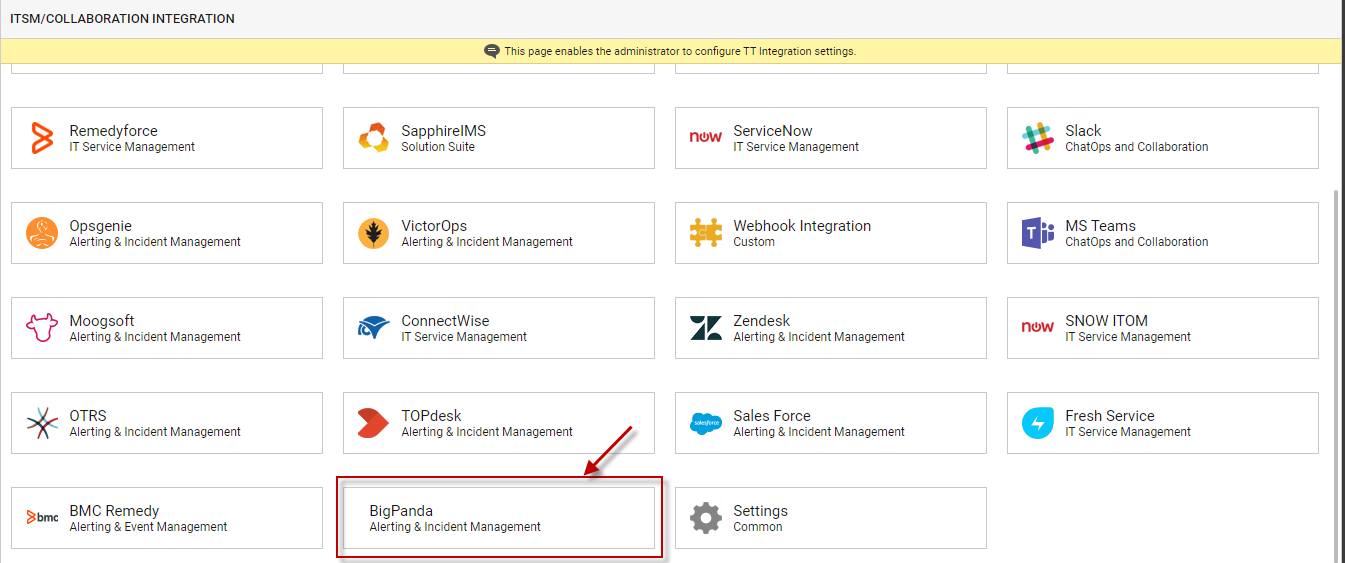Viewport: 1345px width, 563px height.
Task: Select the SapphireIMS logo icon
Action: [x=374, y=138]
